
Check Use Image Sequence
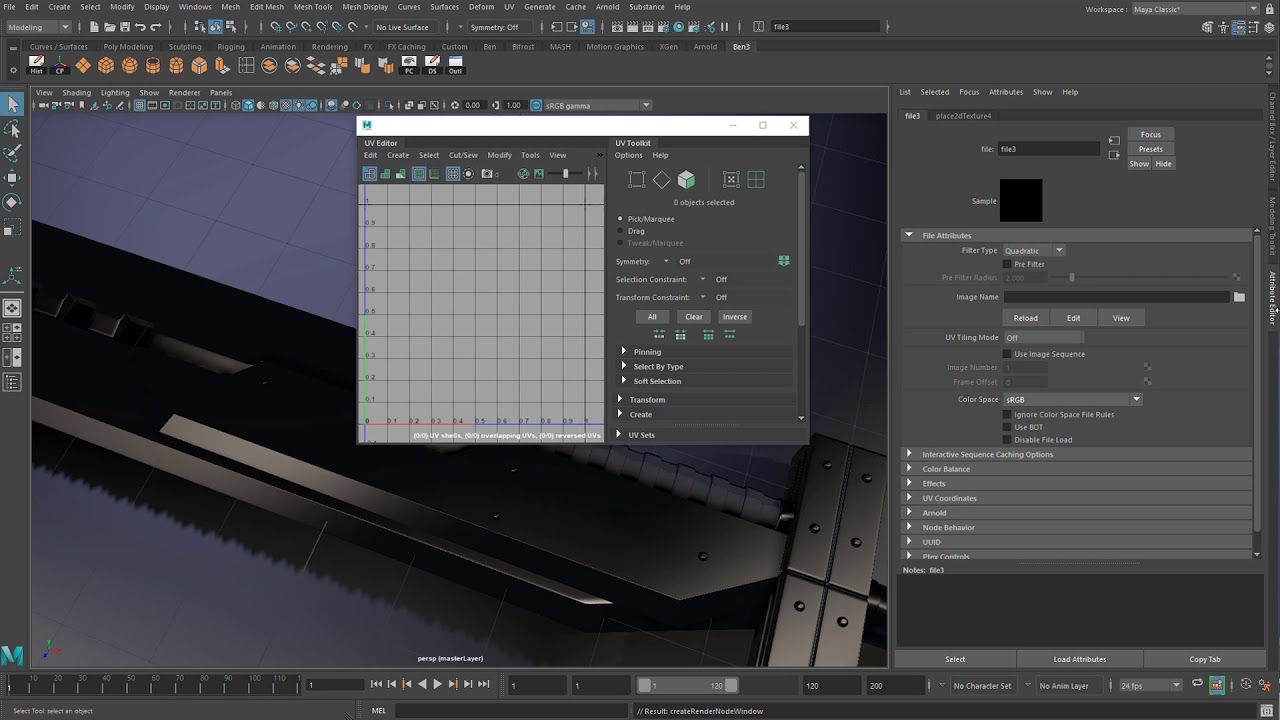click(x=1007, y=354)
